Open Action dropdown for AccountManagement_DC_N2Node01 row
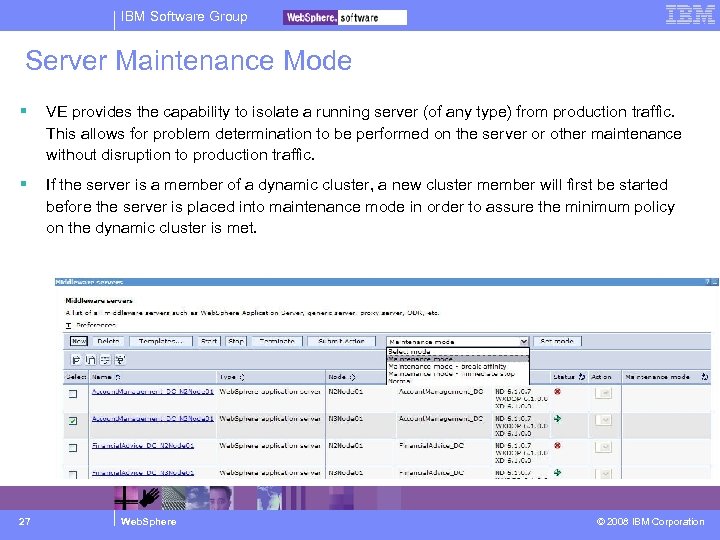Screen dimensions: 720x540 pos(603,393)
